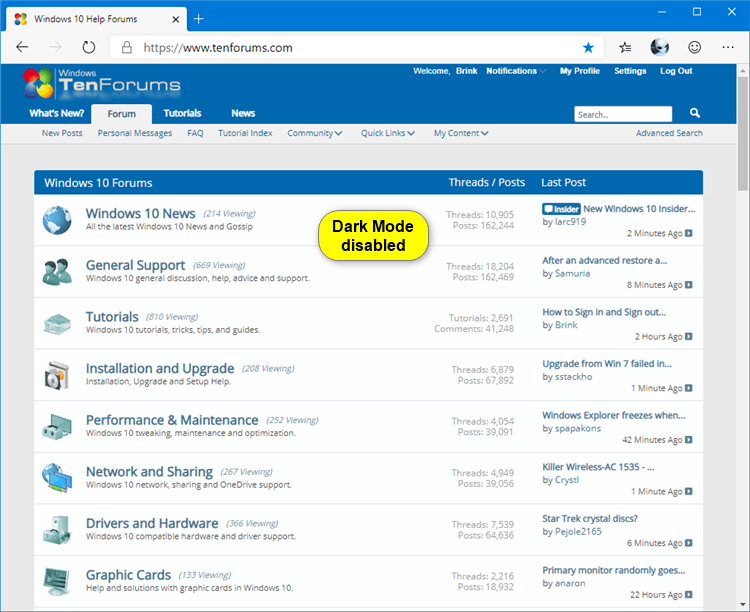Go to last post icon beside 2 Minutes Ago

click(688, 233)
